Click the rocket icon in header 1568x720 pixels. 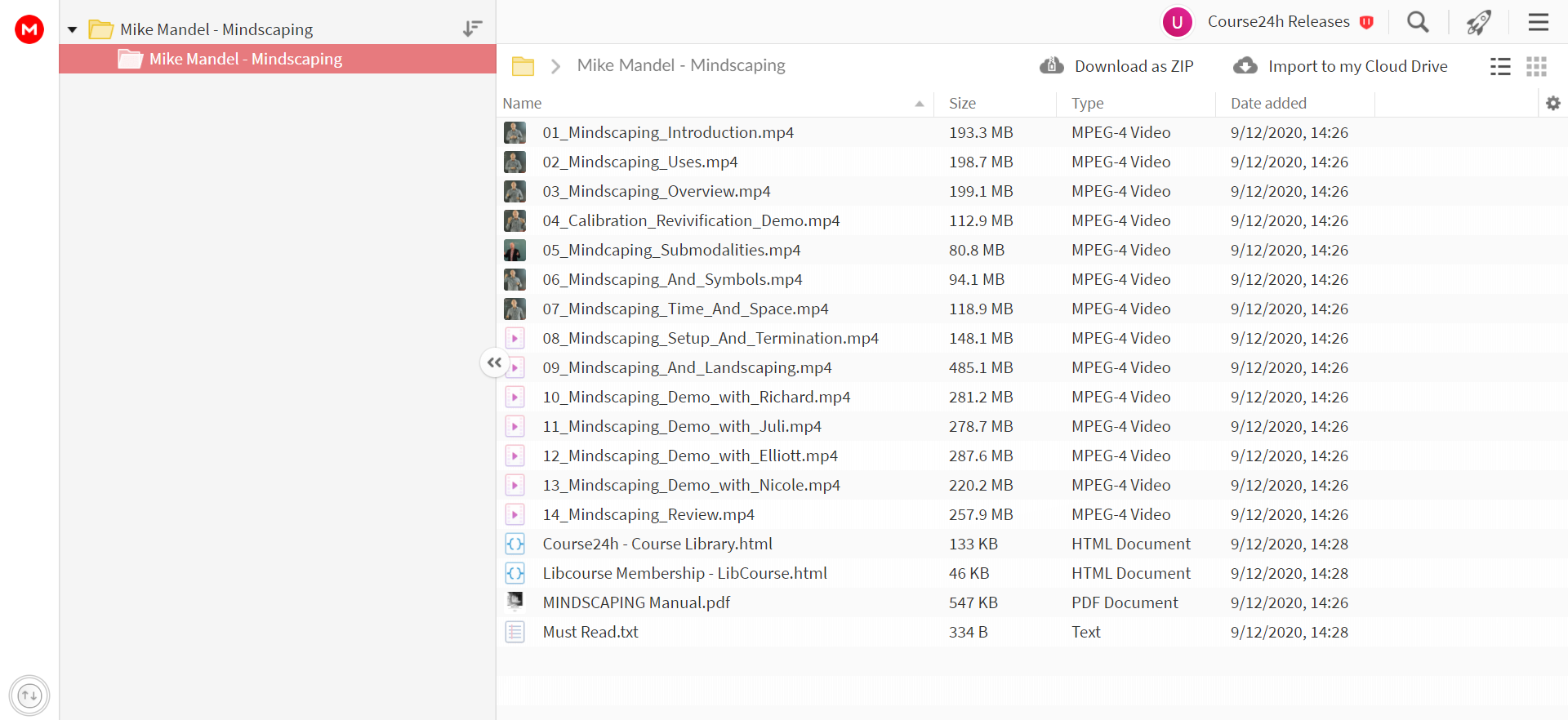coord(1478,22)
